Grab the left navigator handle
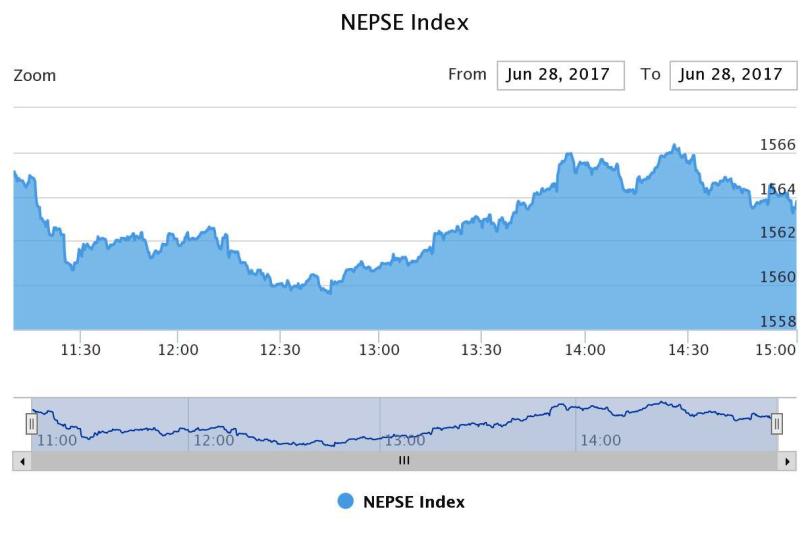 click(x=31, y=424)
